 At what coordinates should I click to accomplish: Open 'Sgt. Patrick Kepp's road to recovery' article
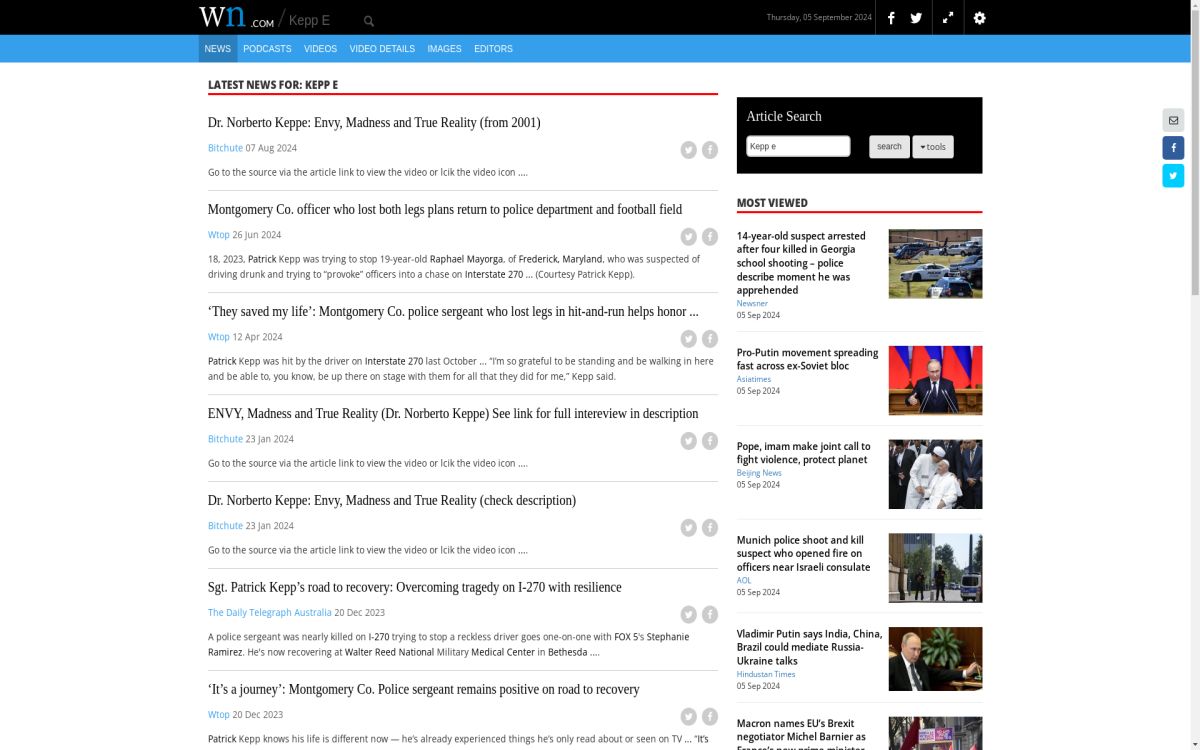click(x=414, y=587)
